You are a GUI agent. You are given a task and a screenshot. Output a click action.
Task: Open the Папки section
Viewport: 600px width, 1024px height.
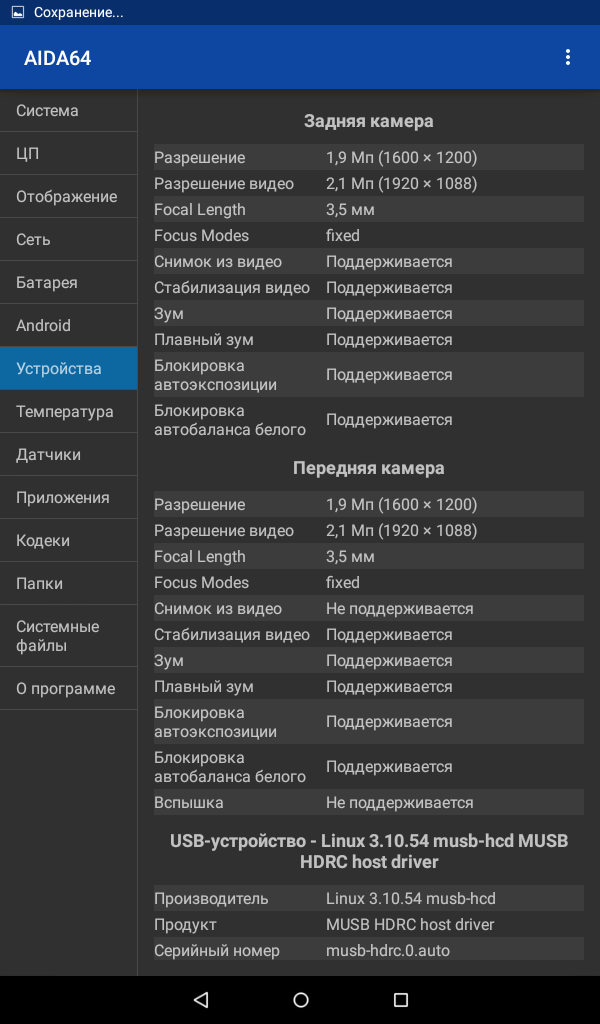(x=69, y=583)
